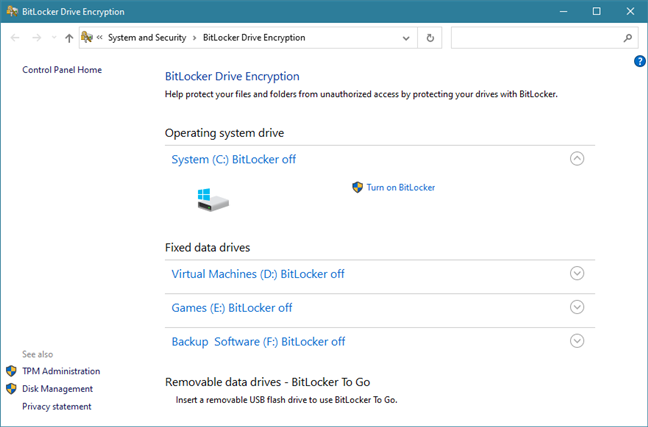
Task: Open the Privacy statement link
Action: (57, 407)
